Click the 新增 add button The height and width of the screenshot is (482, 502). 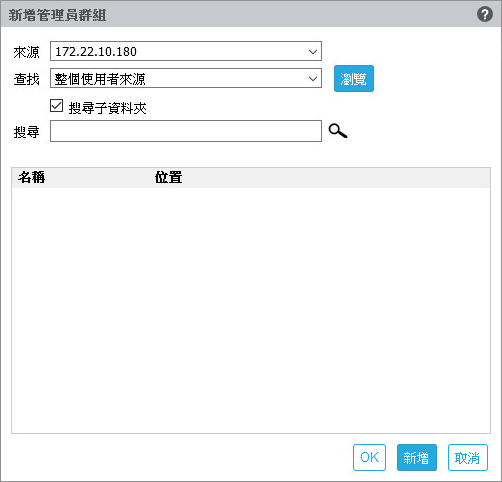pos(417,457)
